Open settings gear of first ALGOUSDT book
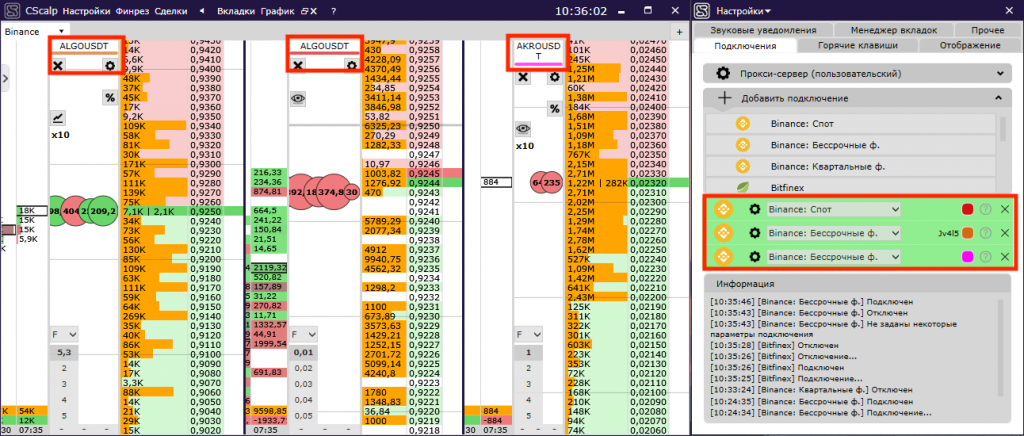This screenshot has width=1024, height=436. pyautogui.click(x=110, y=65)
